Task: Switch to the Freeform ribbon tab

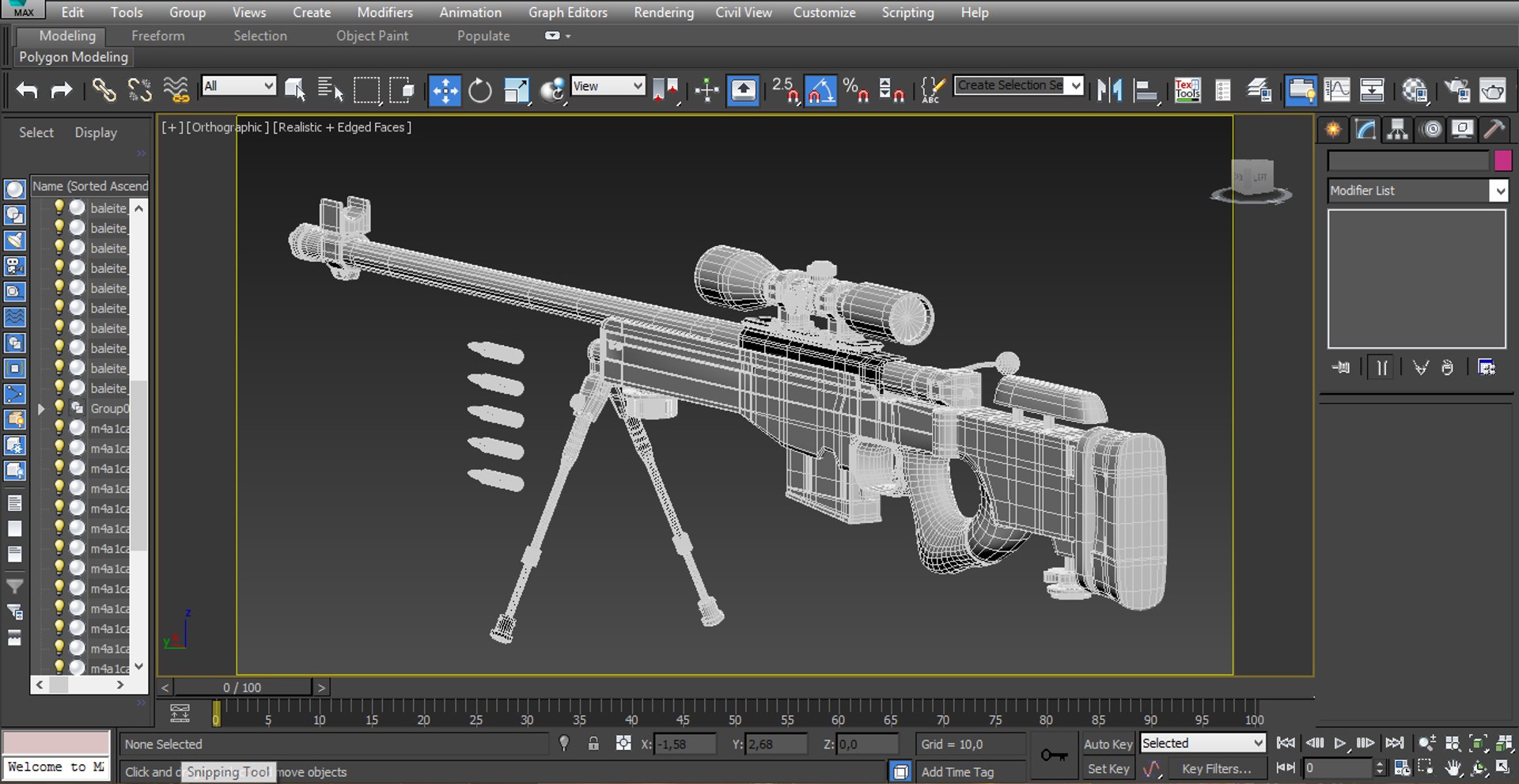Action: coord(157,36)
